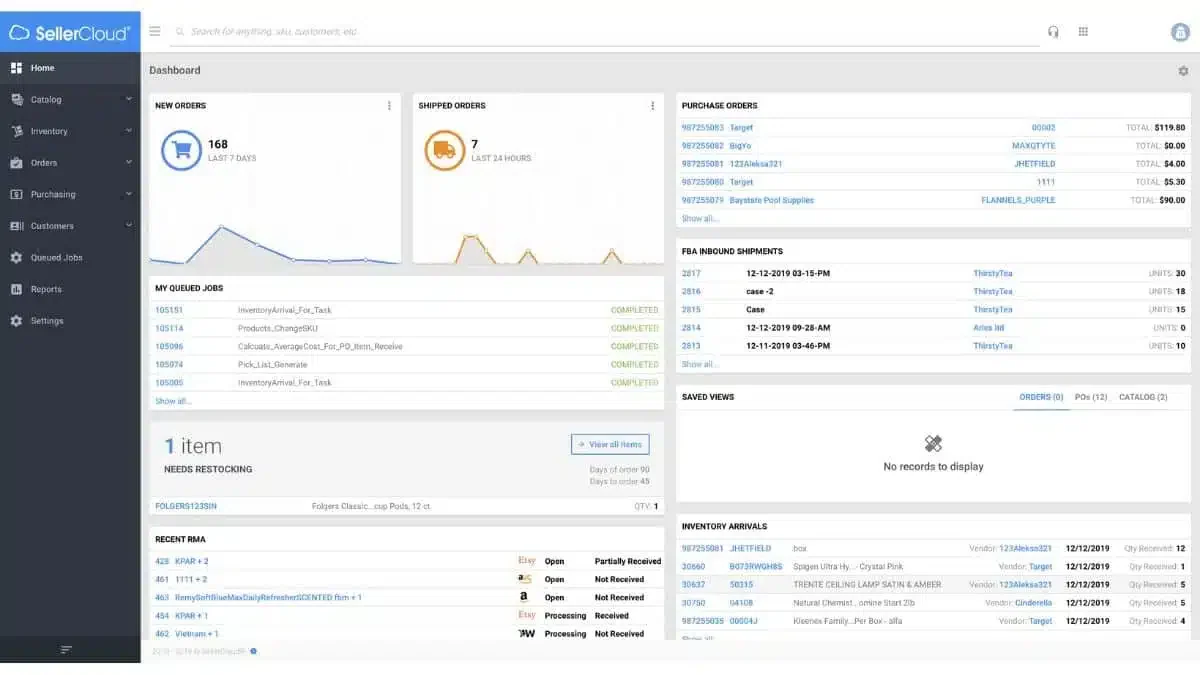Open FBA shipment 2817
Viewport: 1200px width, 675px height.
[x=692, y=273]
